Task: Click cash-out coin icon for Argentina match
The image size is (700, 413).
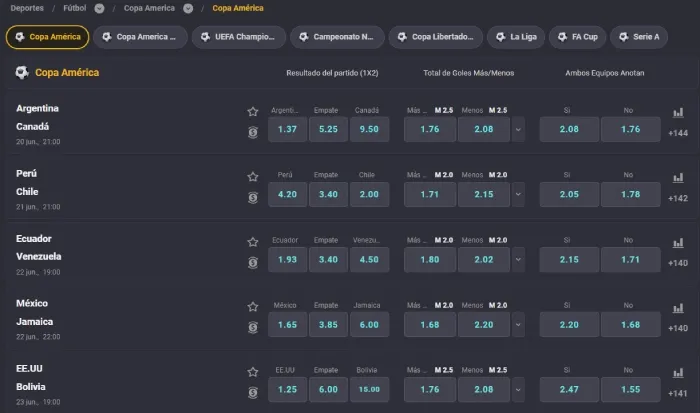Action: point(253,132)
